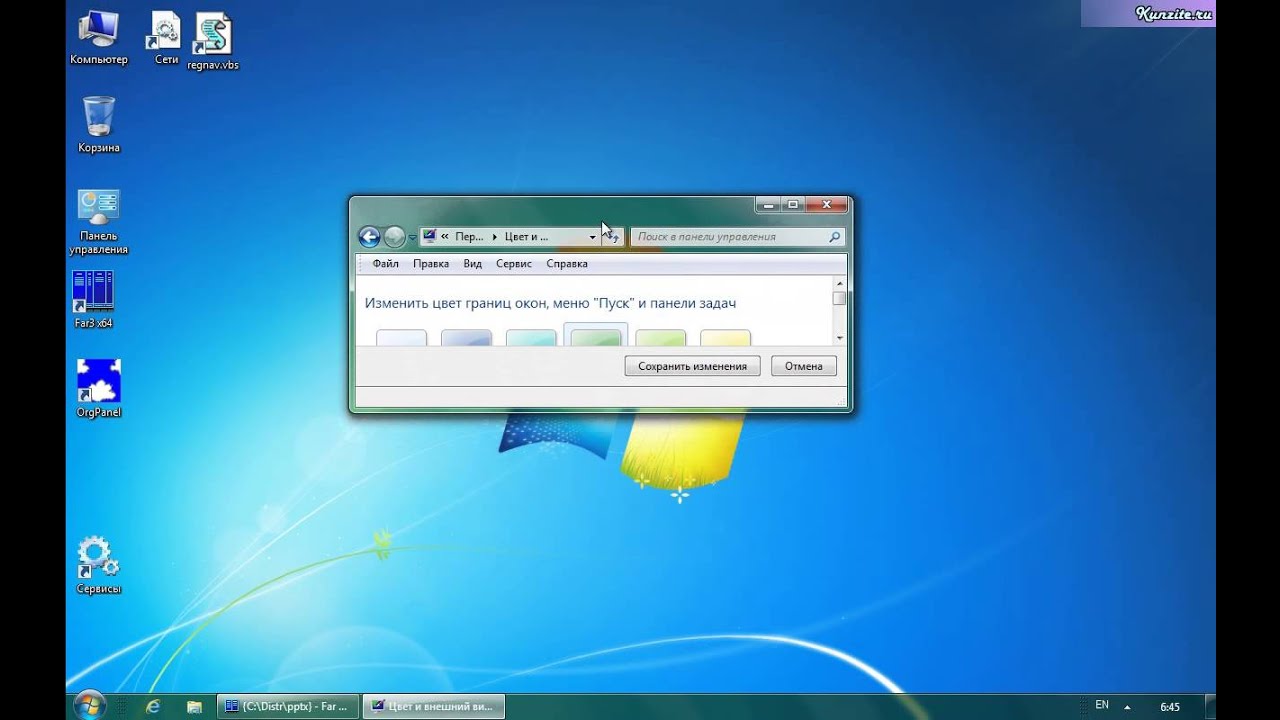Select the regnav.vbs script icon
The height and width of the screenshot is (720, 1280).
[212, 42]
